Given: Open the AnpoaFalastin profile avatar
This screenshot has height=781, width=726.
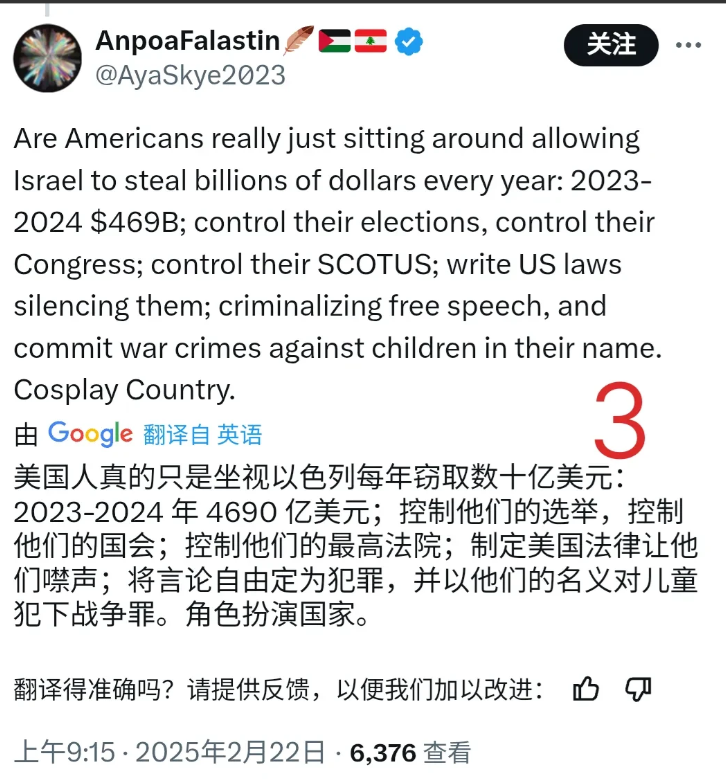Looking at the screenshot, I should click(x=47, y=58).
